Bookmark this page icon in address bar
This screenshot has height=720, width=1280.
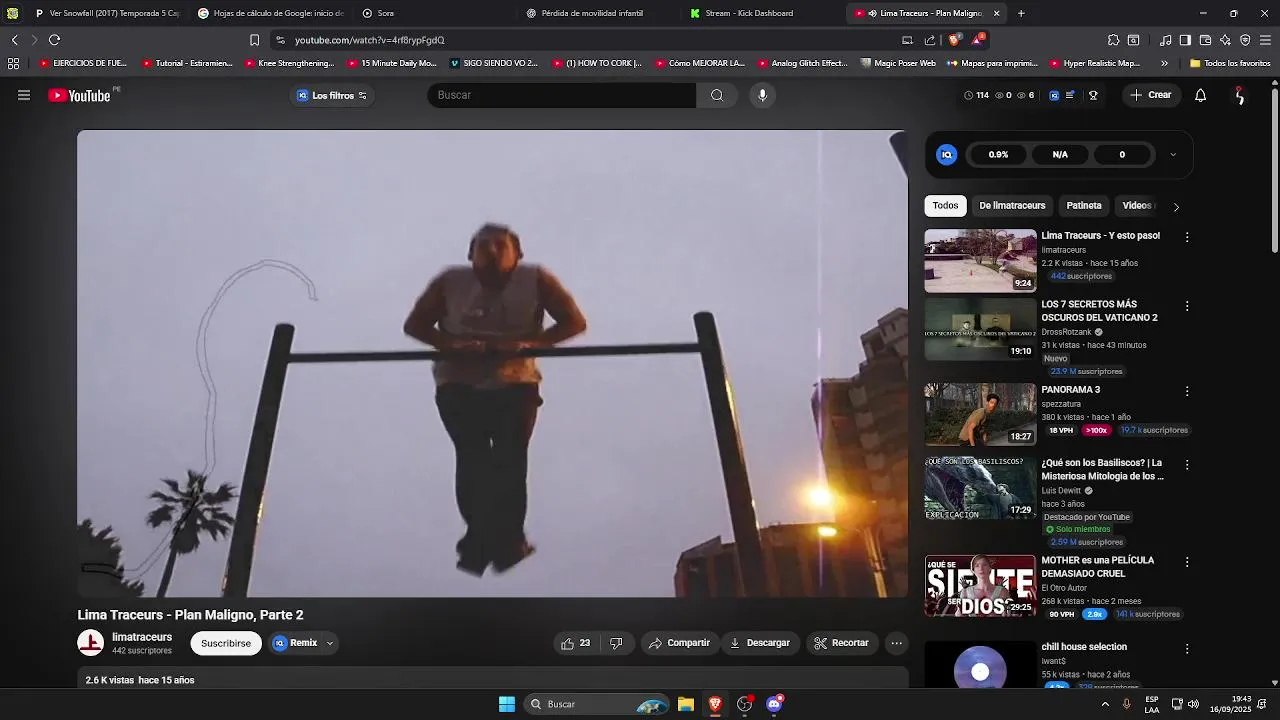[254, 40]
